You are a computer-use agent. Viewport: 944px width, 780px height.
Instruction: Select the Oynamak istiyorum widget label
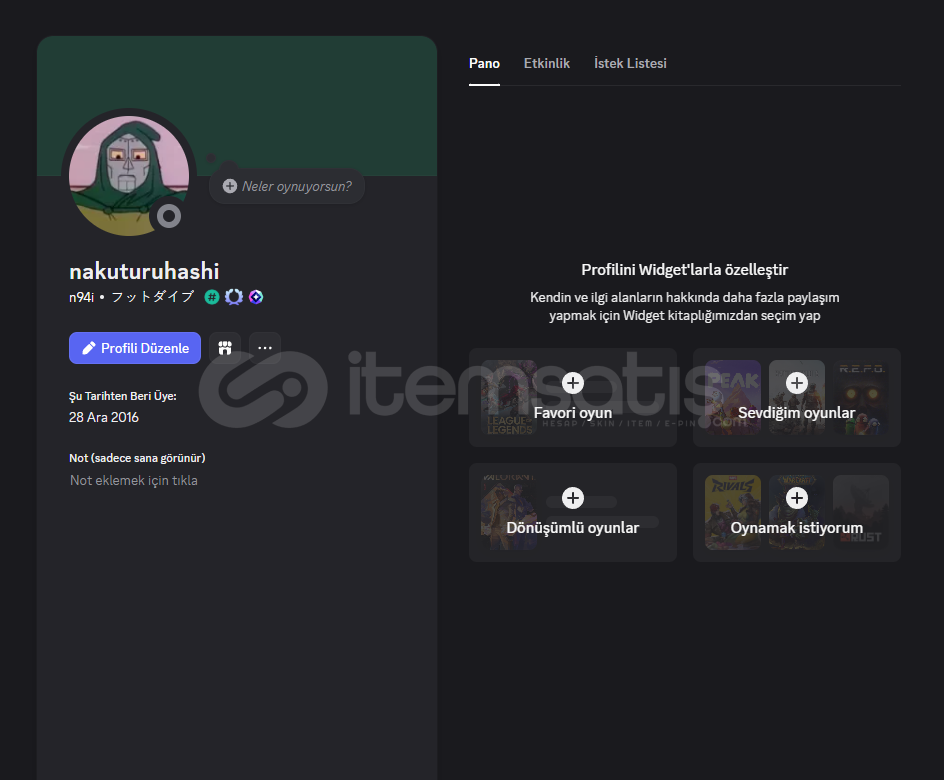[796, 528]
